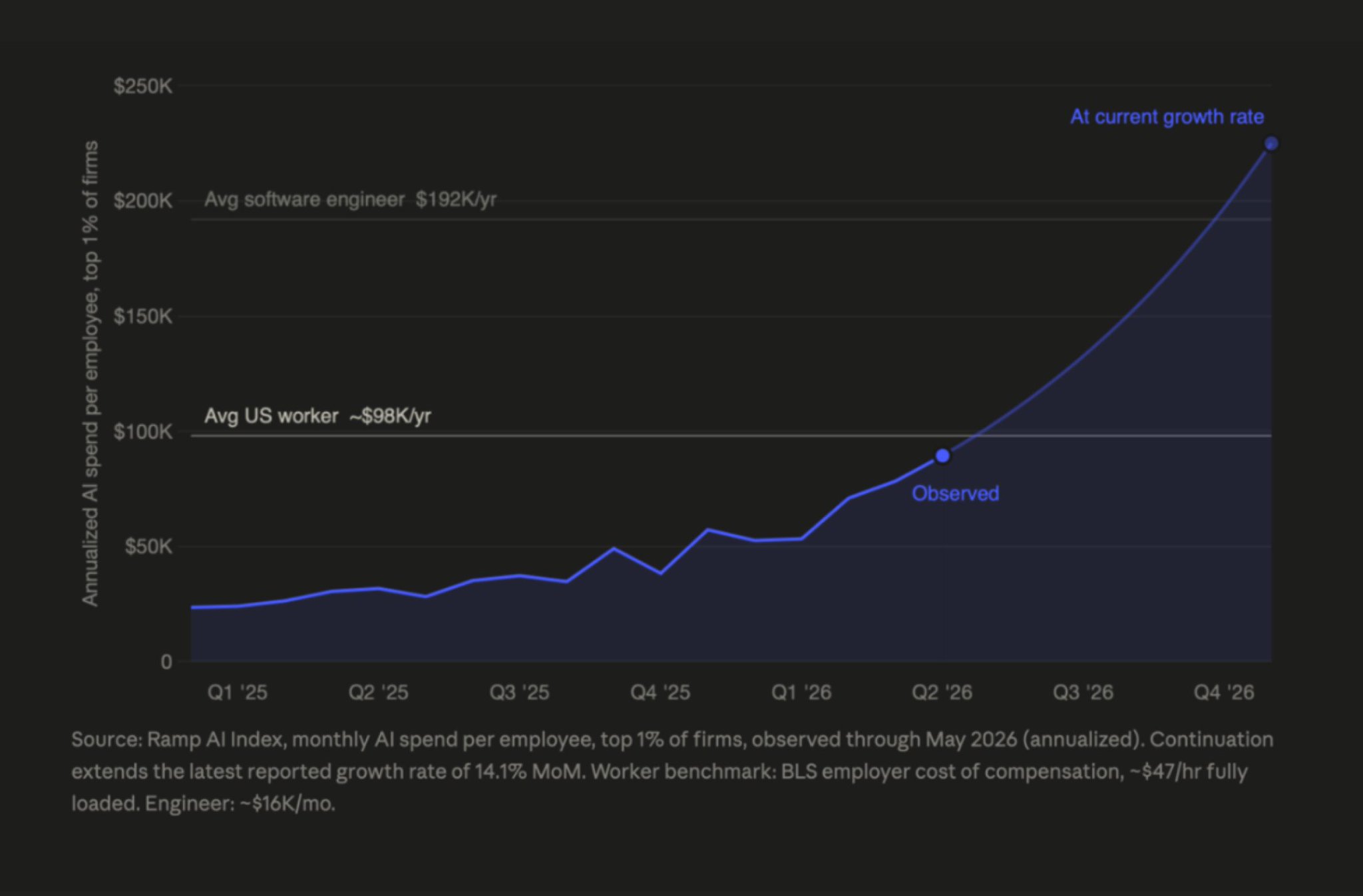The image size is (1363, 896).
Task: Click the Q1 '25 x-axis label
Action: coord(238,692)
